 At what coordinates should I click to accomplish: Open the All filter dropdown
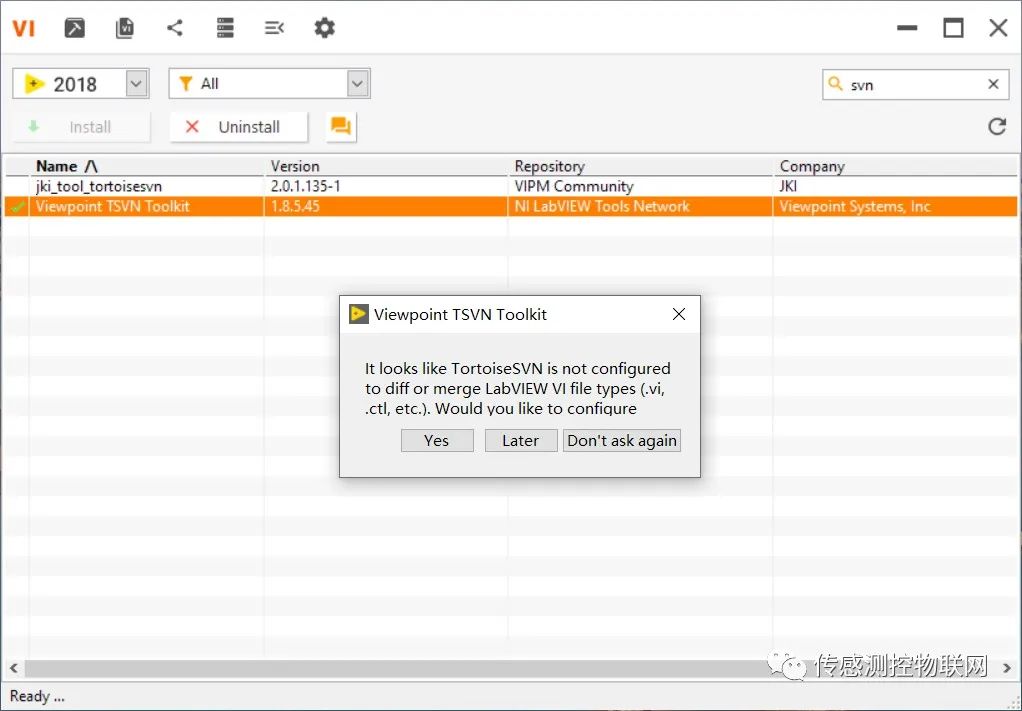[x=358, y=84]
